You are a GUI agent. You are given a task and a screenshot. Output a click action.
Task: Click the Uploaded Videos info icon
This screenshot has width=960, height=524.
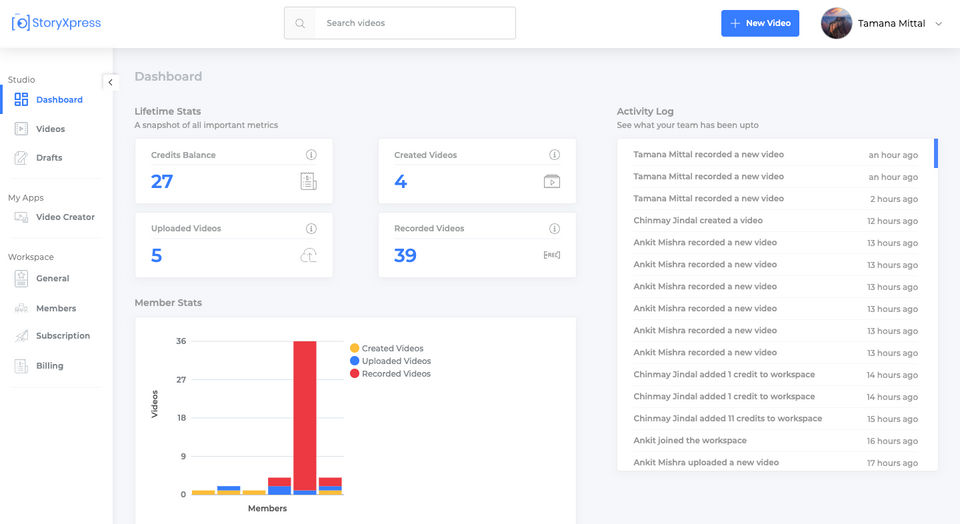(311, 229)
